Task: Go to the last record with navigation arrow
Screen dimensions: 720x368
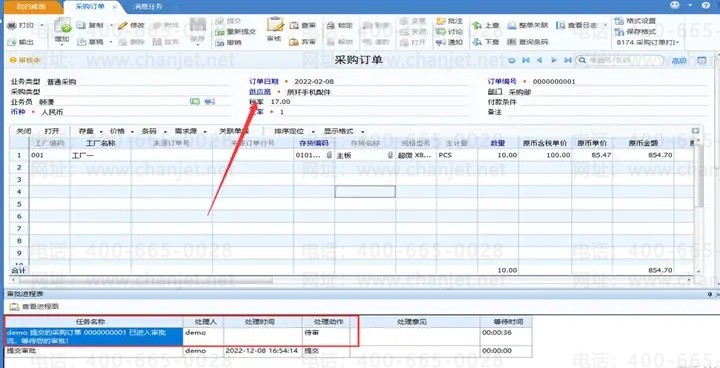Action: pyautogui.click(x=568, y=60)
